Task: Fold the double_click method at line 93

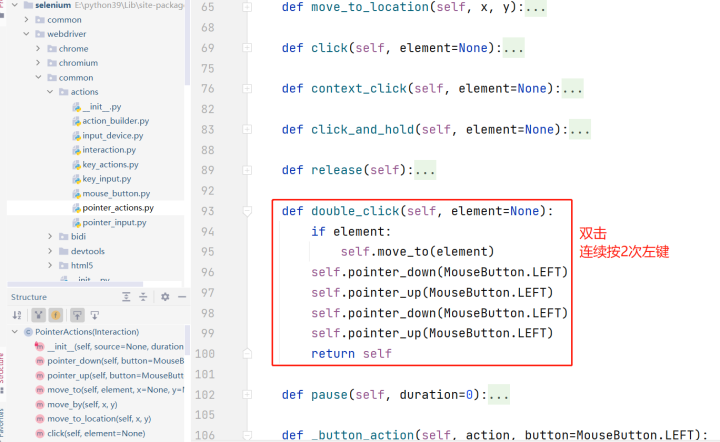Action: click(247, 211)
